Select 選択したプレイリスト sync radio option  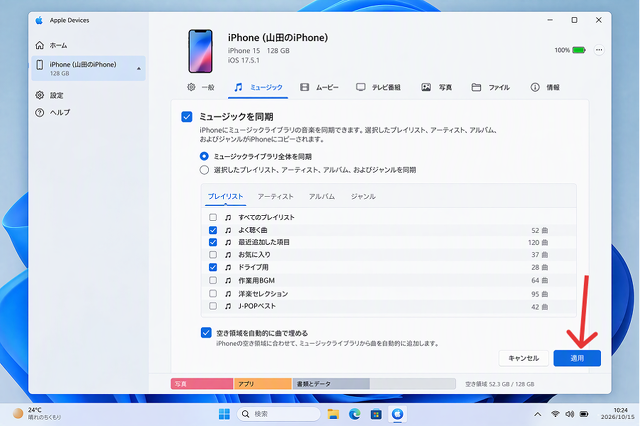[x=204, y=170]
